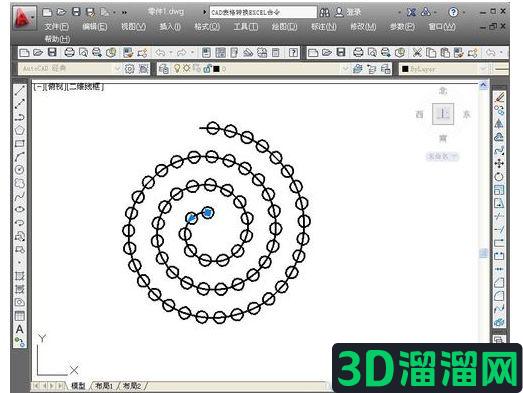
Task: Select the Table tool
Action: 20,316
